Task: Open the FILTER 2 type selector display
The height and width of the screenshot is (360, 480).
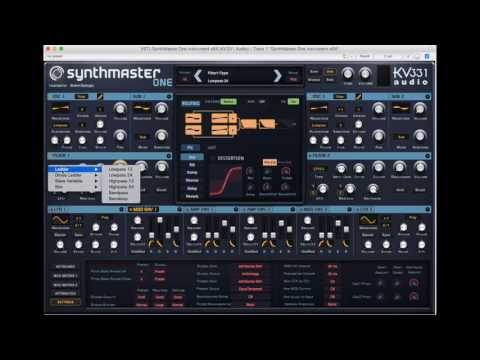Action: 319,169
